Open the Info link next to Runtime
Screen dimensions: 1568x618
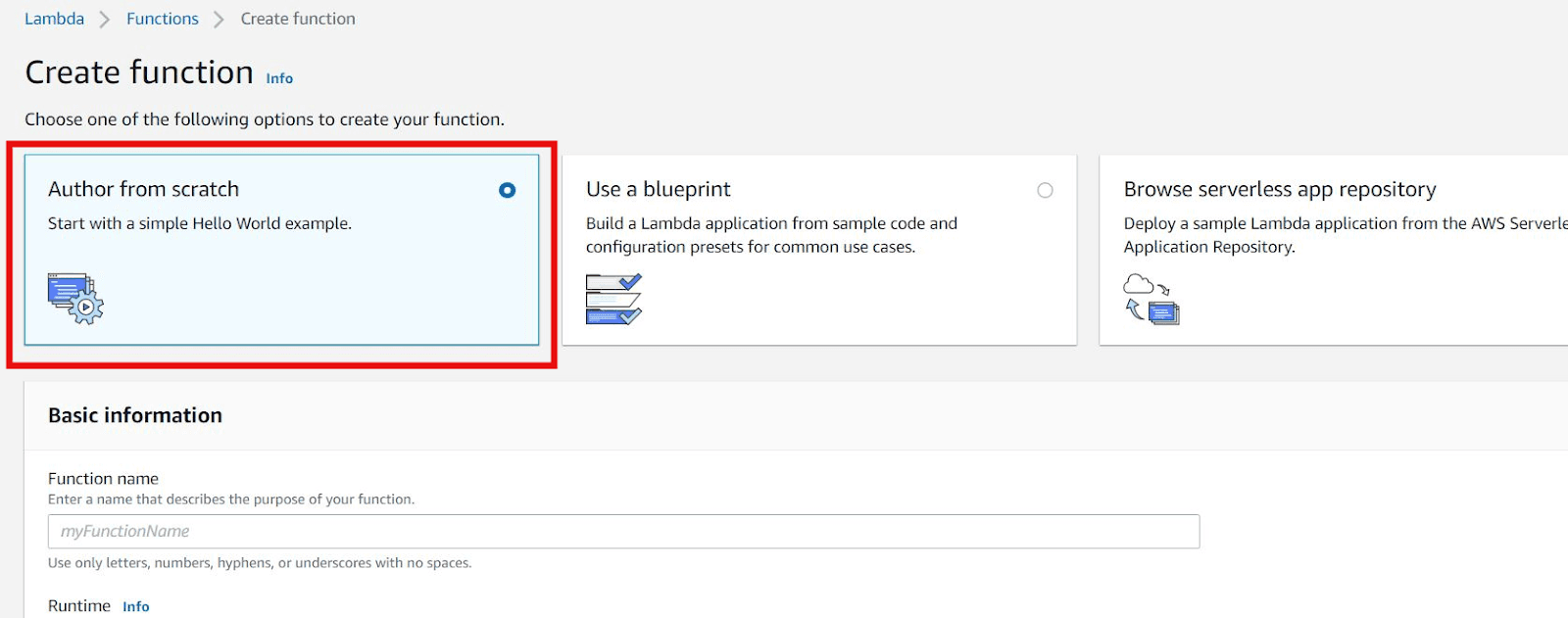(136, 606)
